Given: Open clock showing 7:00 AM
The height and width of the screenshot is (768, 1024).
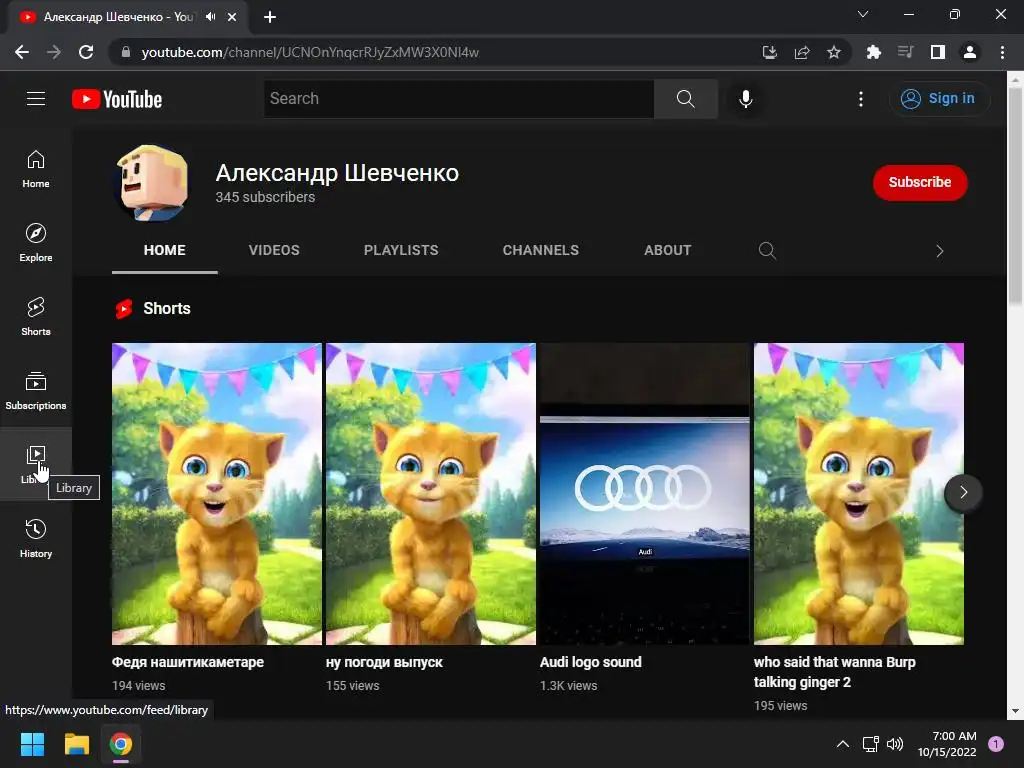Looking at the screenshot, I should pyautogui.click(x=947, y=744).
